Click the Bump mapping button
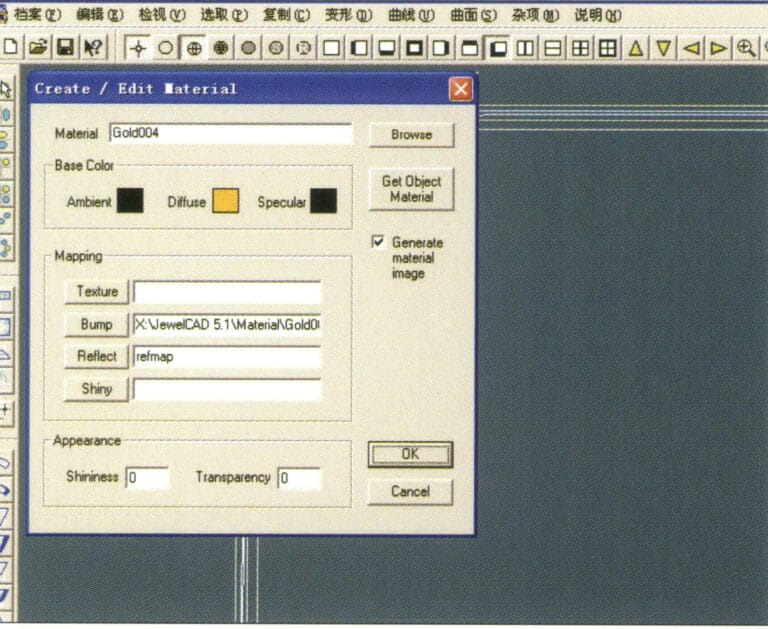Screen dimensions: 768x629 pyautogui.click(x=97, y=324)
